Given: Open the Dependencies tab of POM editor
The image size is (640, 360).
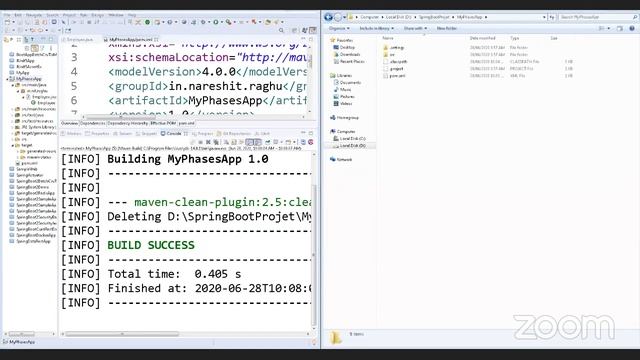Looking at the screenshot, I should [93, 123].
